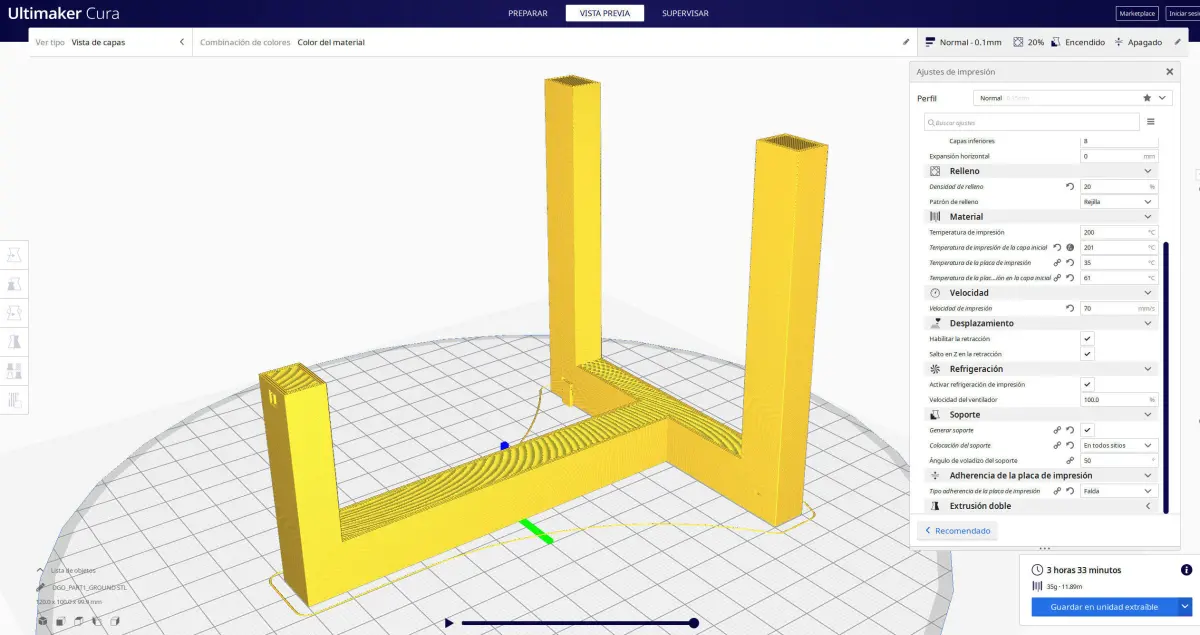Open save options dropdown arrow
This screenshot has width=1200, height=635.
[1185, 607]
